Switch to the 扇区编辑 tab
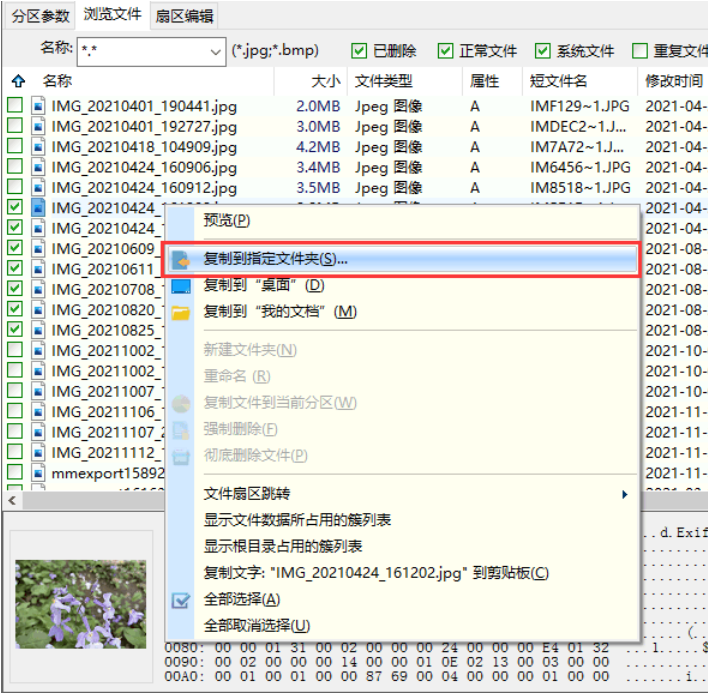Viewport: 708px width, 696px height. click(184, 16)
